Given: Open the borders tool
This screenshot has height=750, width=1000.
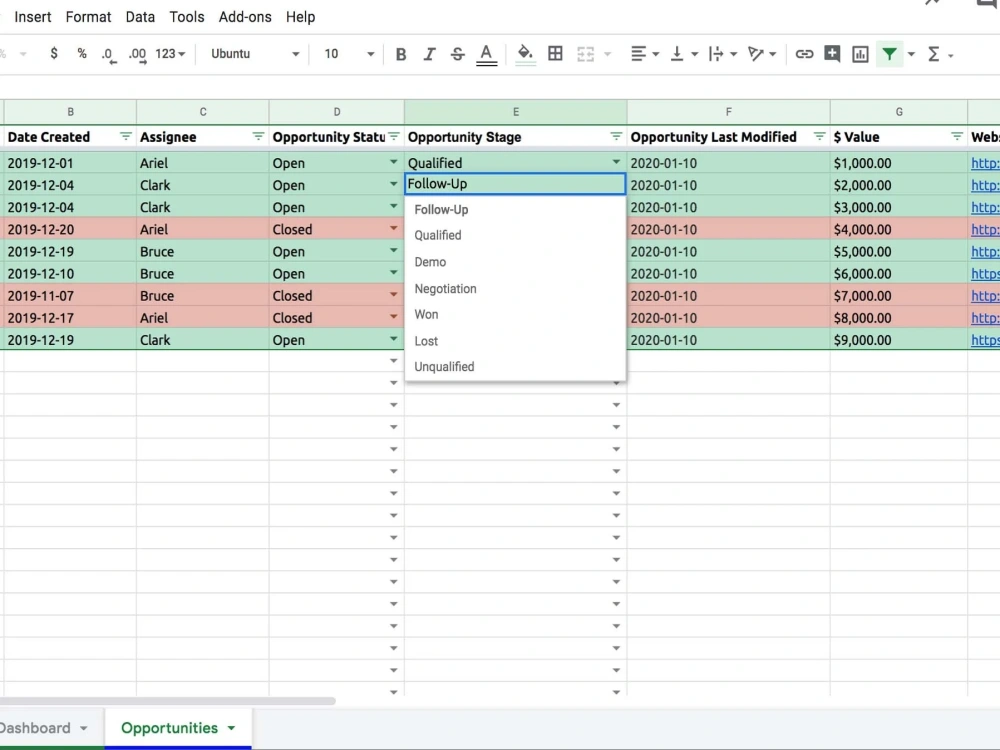Looking at the screenshot, I should [x=555, y=54].
